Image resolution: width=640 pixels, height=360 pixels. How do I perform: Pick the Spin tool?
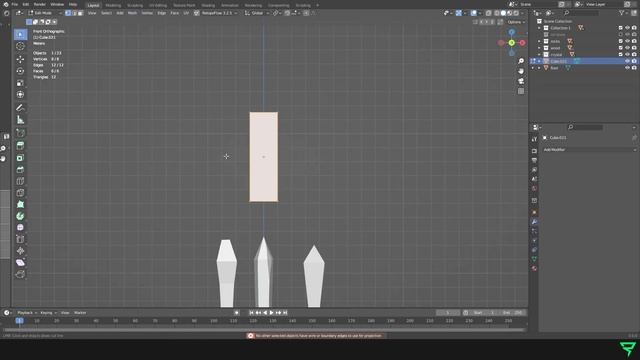click(x=20, y=216)
